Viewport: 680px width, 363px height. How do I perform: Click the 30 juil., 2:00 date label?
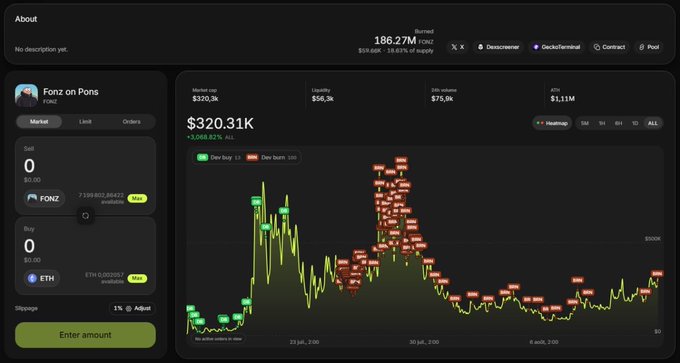(424, 342)
